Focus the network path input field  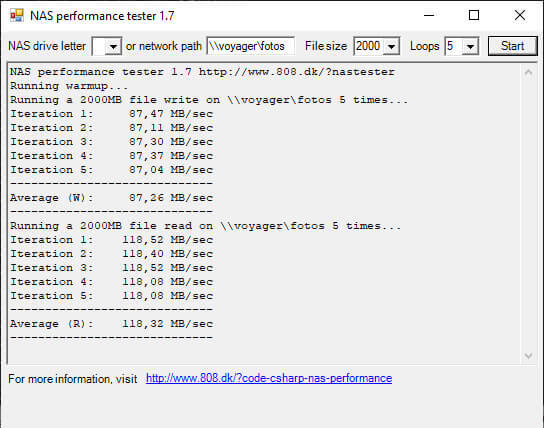(250, 46)
